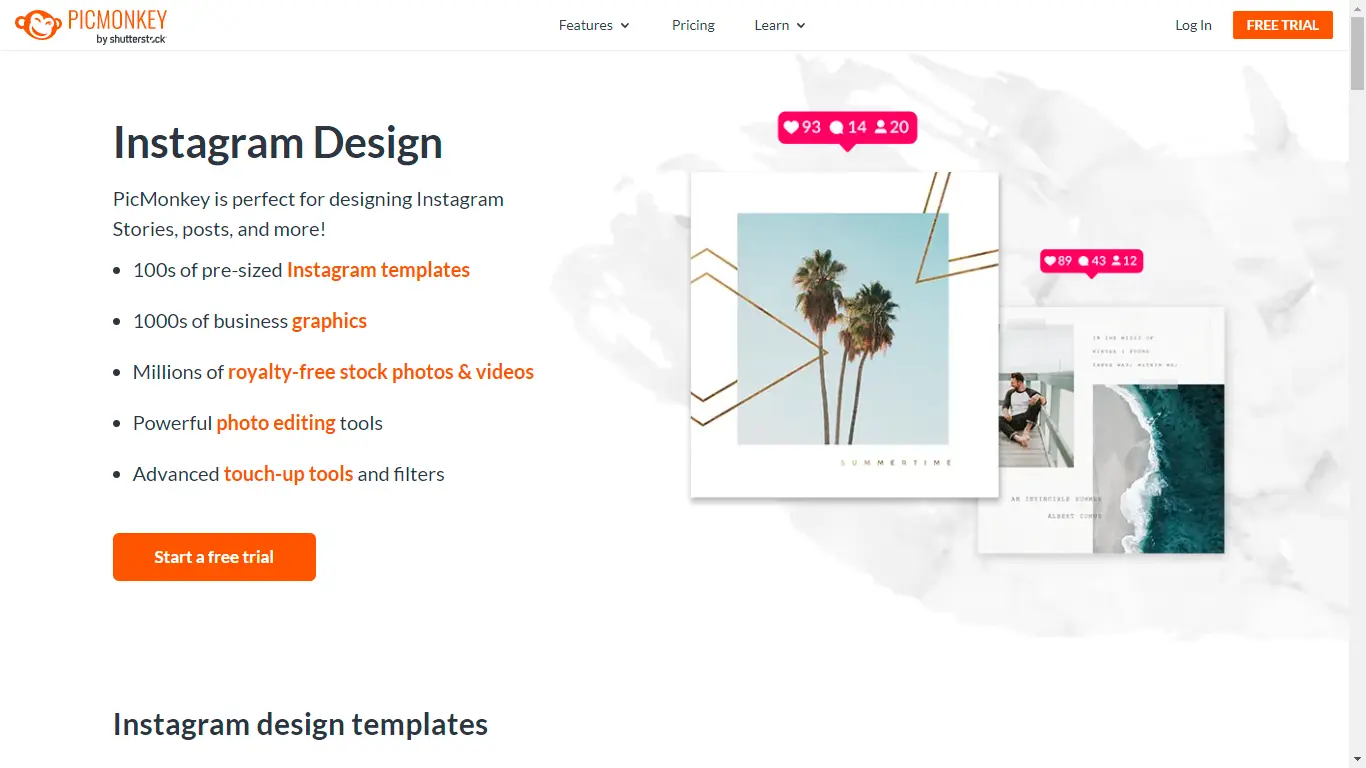The image size is (1366, 768).
Task: Click the FREE TRIAL header button
Action: [1283, 25]
